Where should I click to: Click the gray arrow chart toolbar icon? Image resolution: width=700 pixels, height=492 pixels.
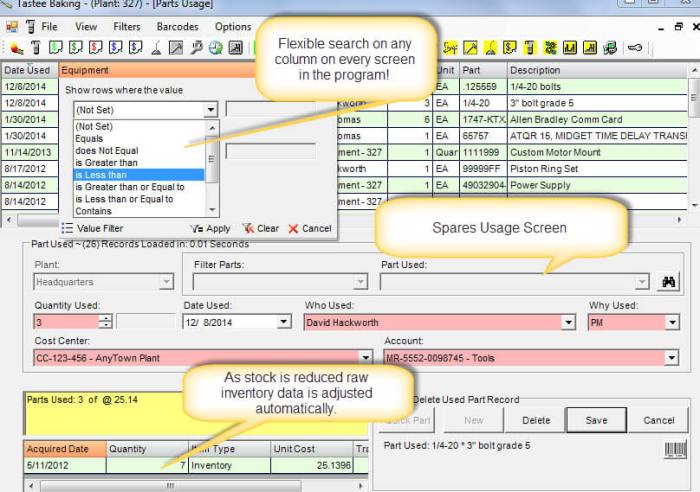[175, 47]
